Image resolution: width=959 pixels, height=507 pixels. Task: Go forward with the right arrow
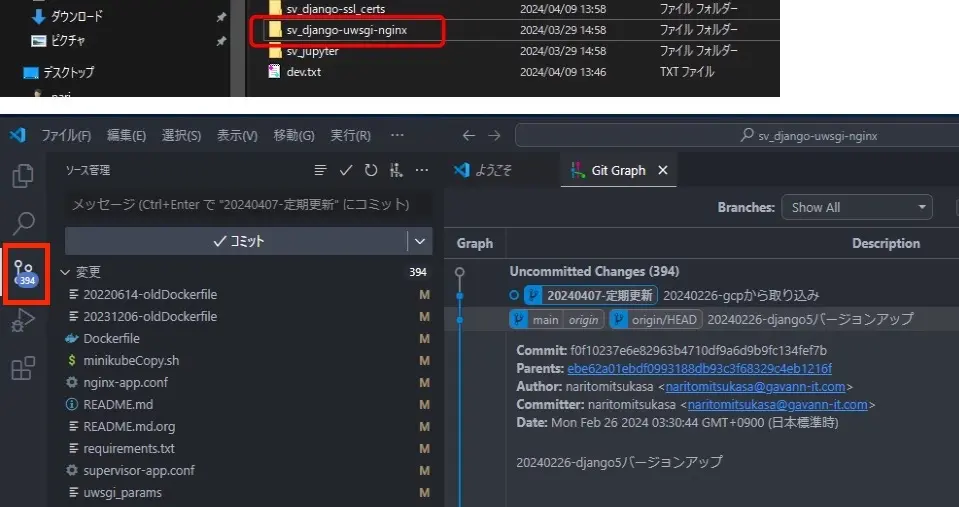(494, 135)
